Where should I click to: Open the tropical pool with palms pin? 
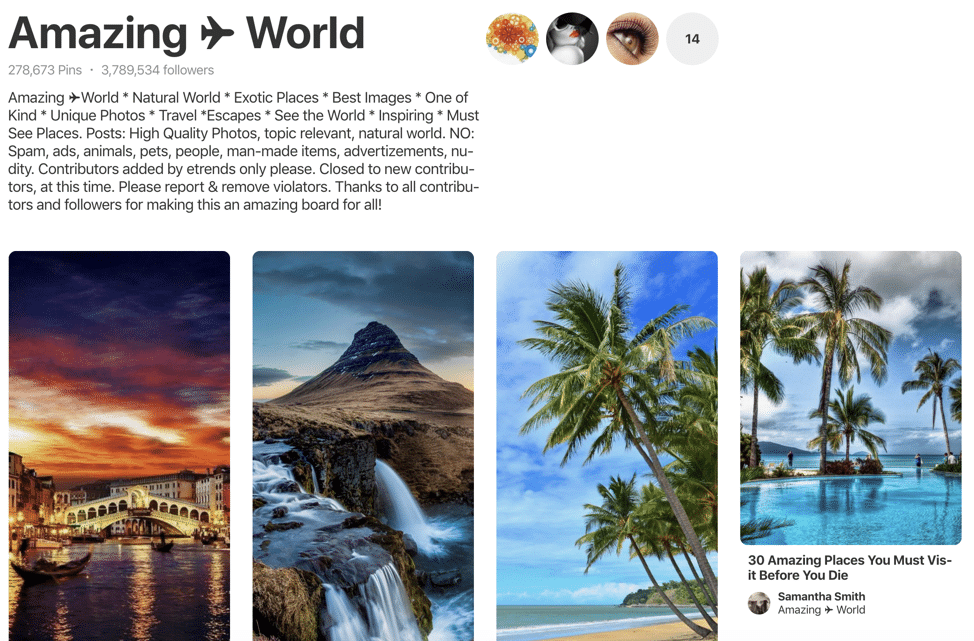click(x=851, y=398)
